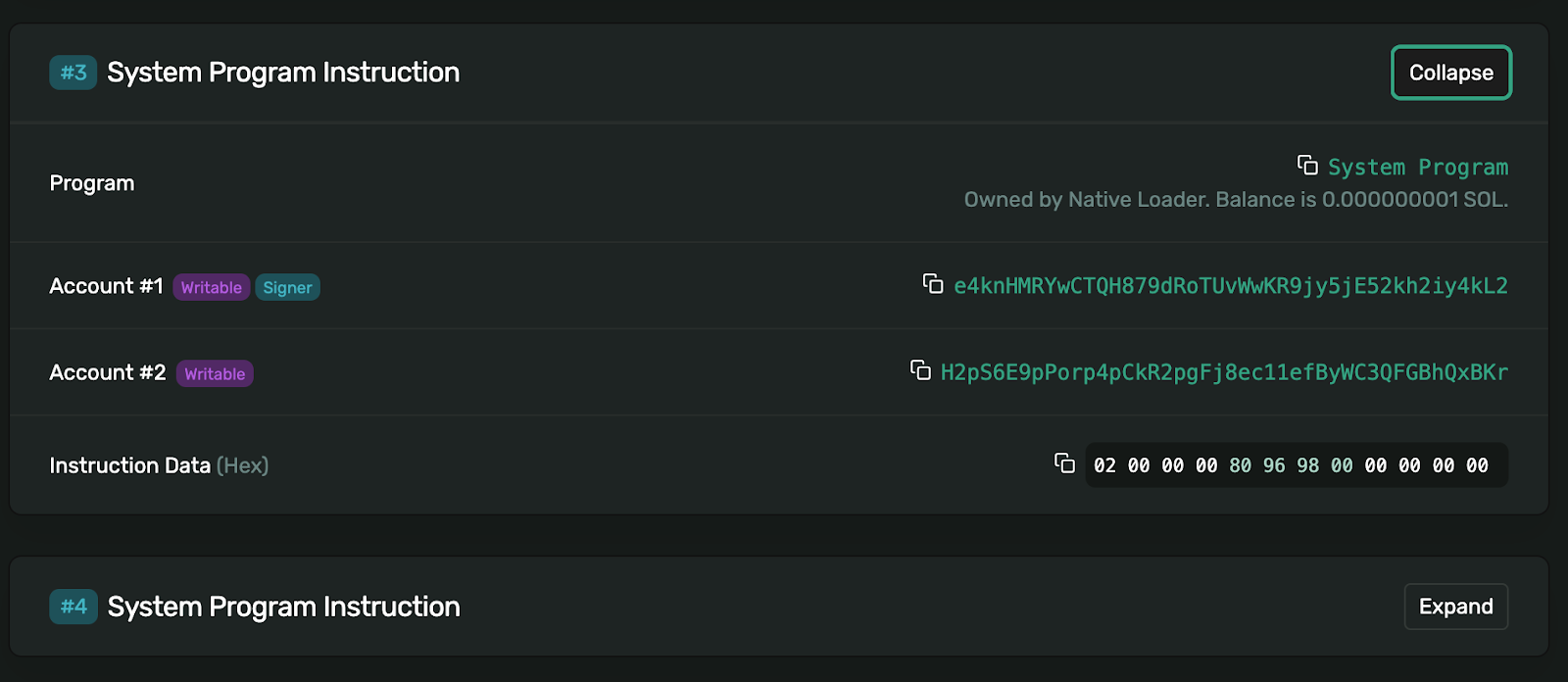Open the System Program link
The height and width of the screenshot is (682, 1568).
1417,168
